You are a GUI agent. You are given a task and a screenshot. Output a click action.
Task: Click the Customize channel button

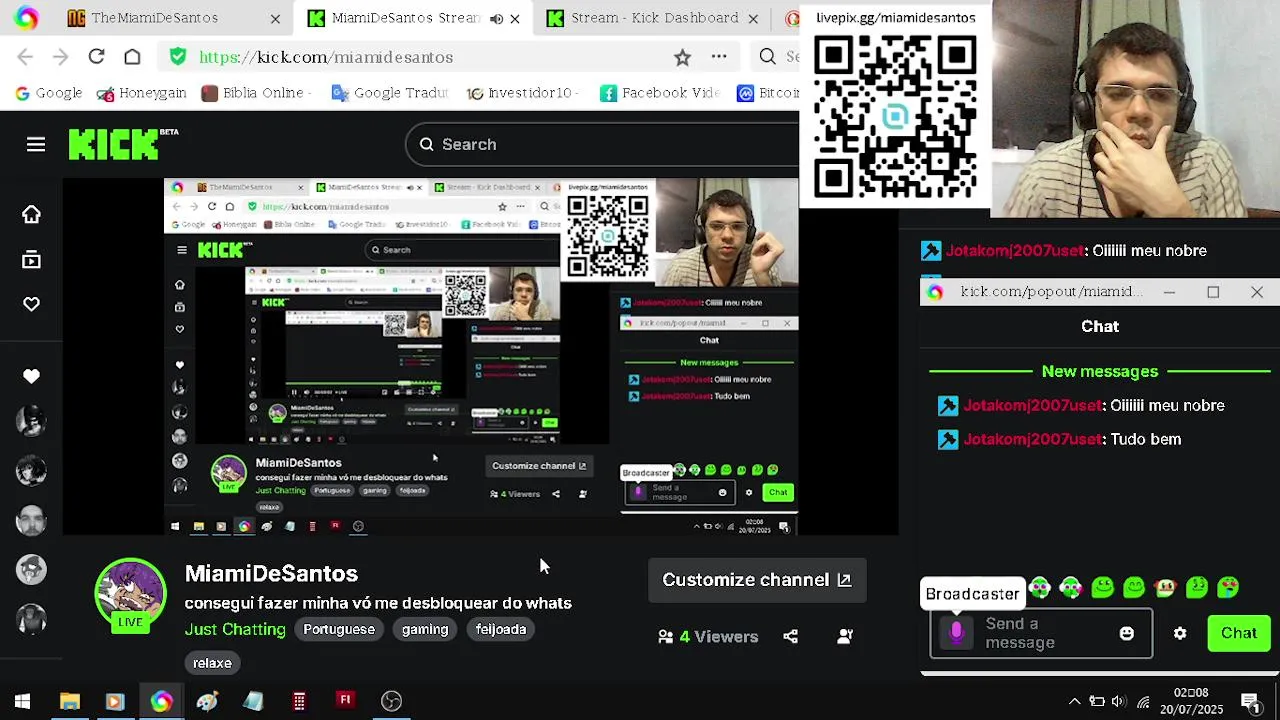point(757,580)
